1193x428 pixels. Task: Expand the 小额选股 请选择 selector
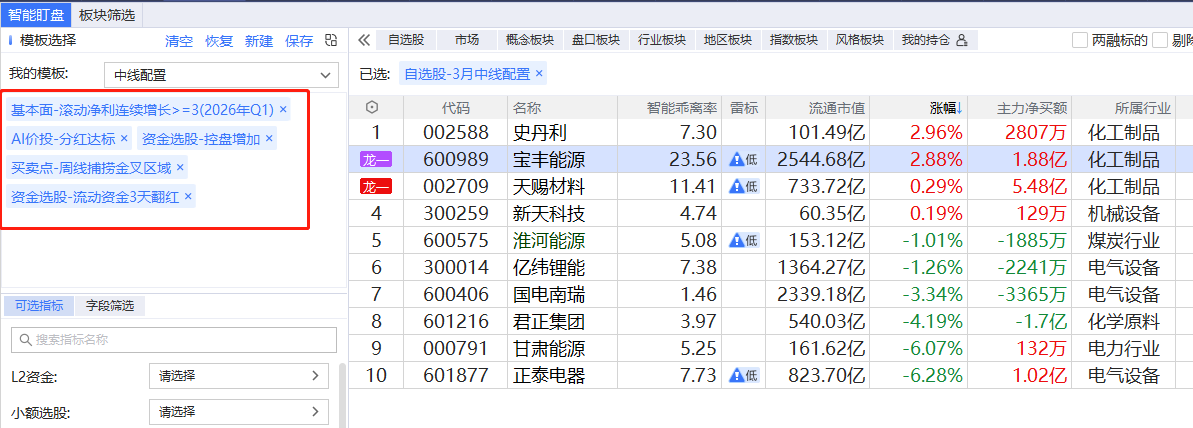click(238, 412)
